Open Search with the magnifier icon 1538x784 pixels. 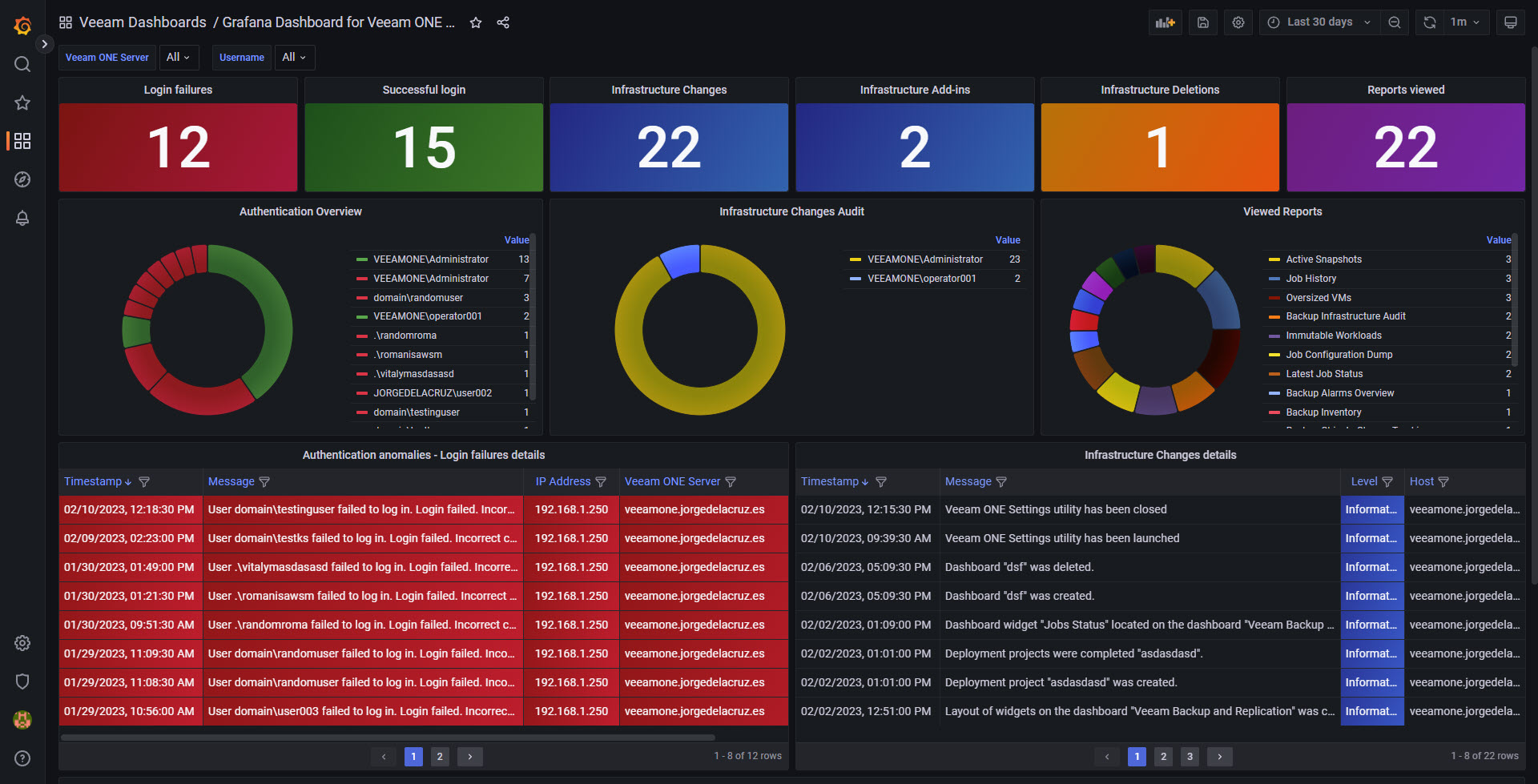[22, 63]
